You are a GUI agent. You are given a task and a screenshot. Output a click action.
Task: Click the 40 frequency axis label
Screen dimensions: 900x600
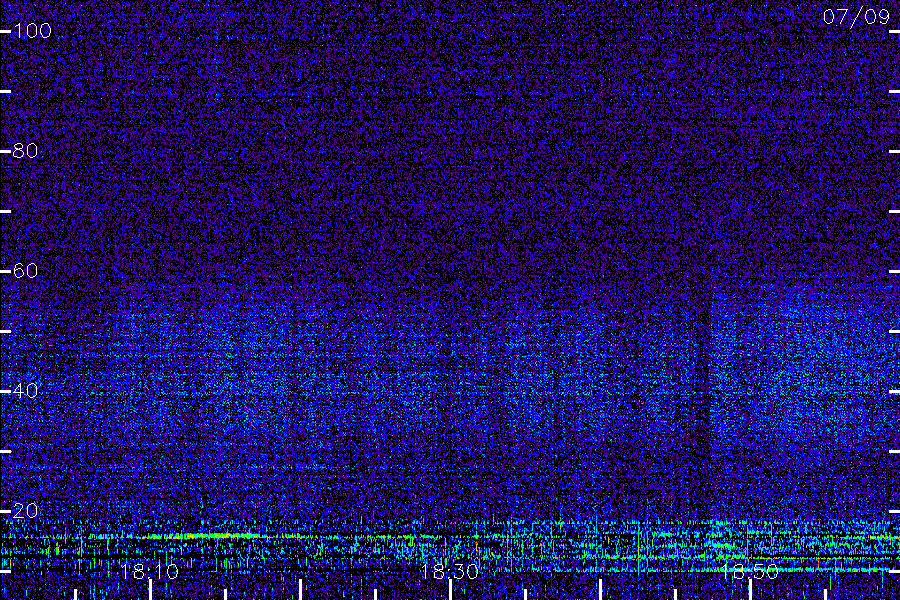click(x=25, y=391)
